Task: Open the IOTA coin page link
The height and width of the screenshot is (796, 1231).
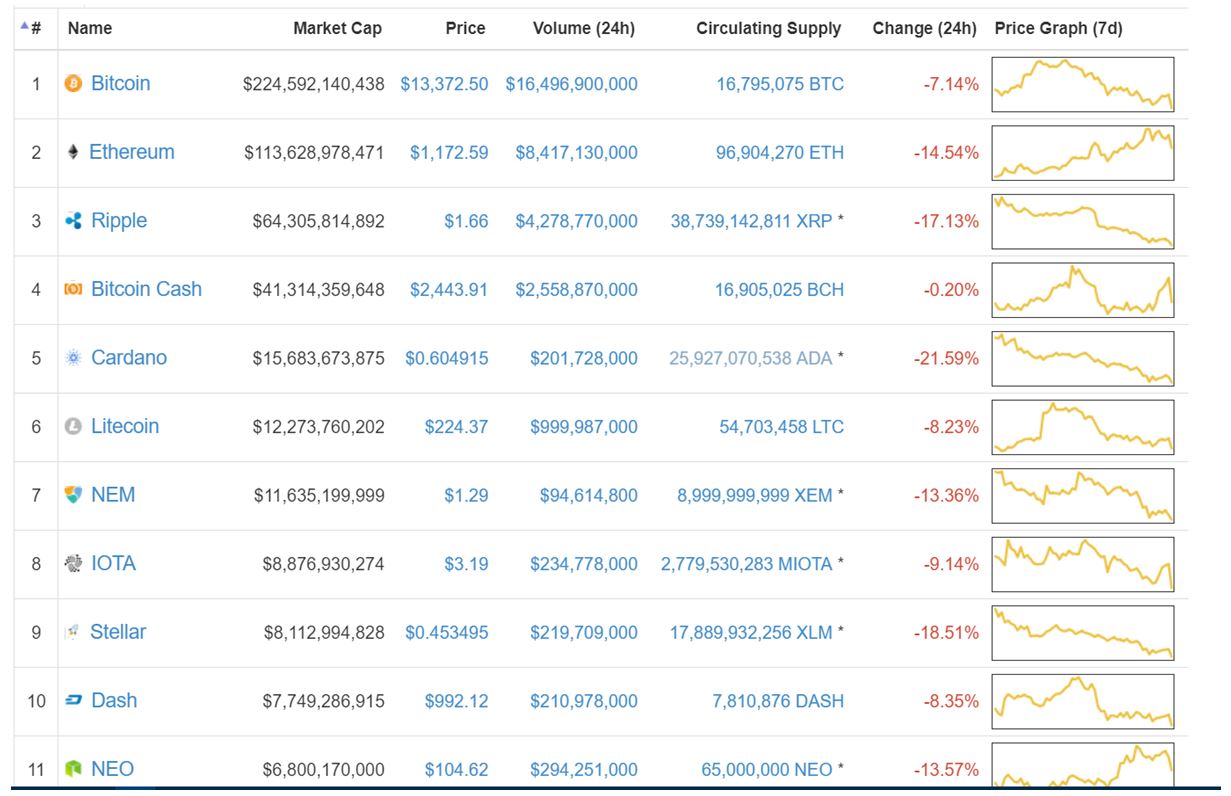Action: 113,563
